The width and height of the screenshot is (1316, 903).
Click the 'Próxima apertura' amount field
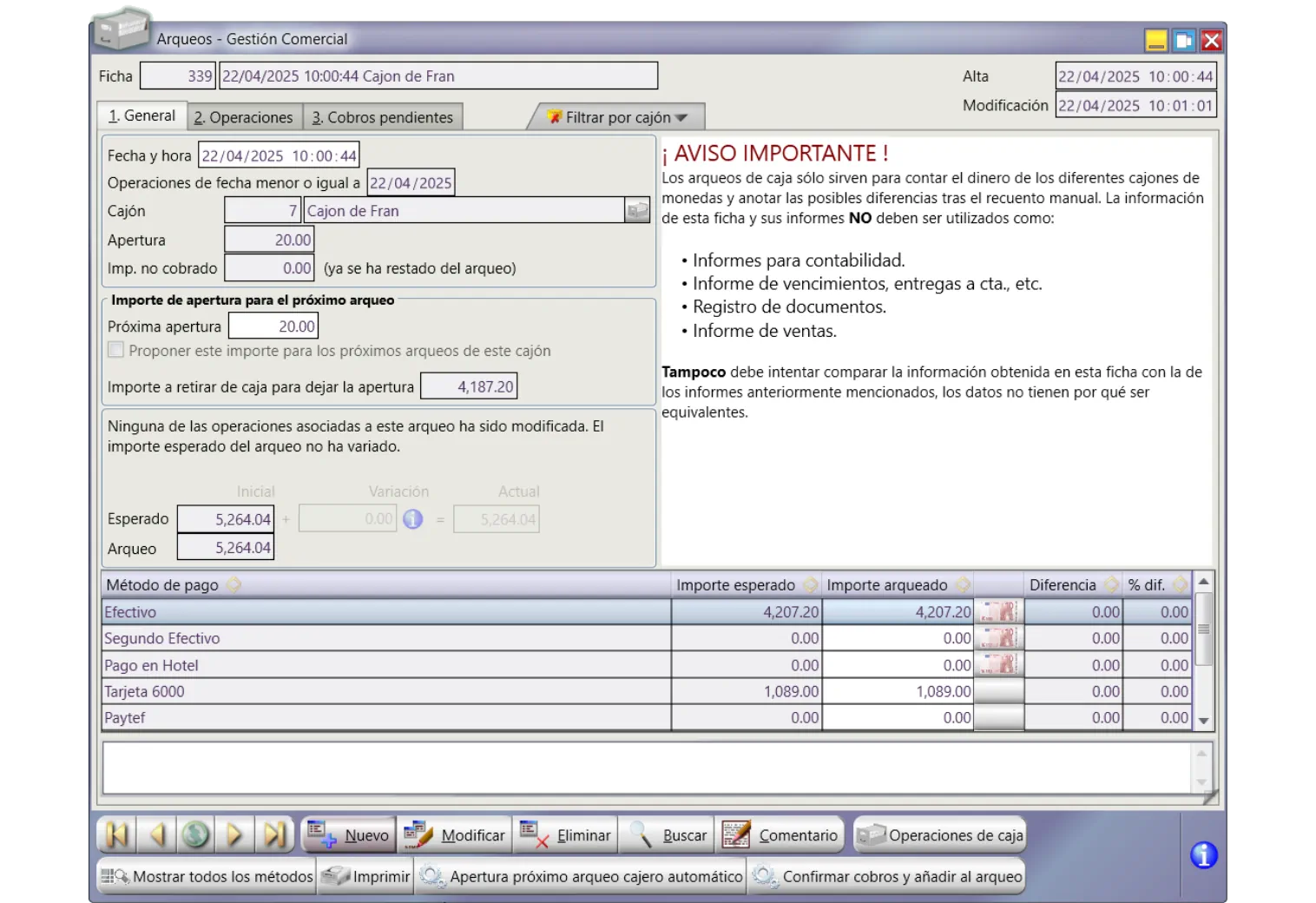pos(273,326)
